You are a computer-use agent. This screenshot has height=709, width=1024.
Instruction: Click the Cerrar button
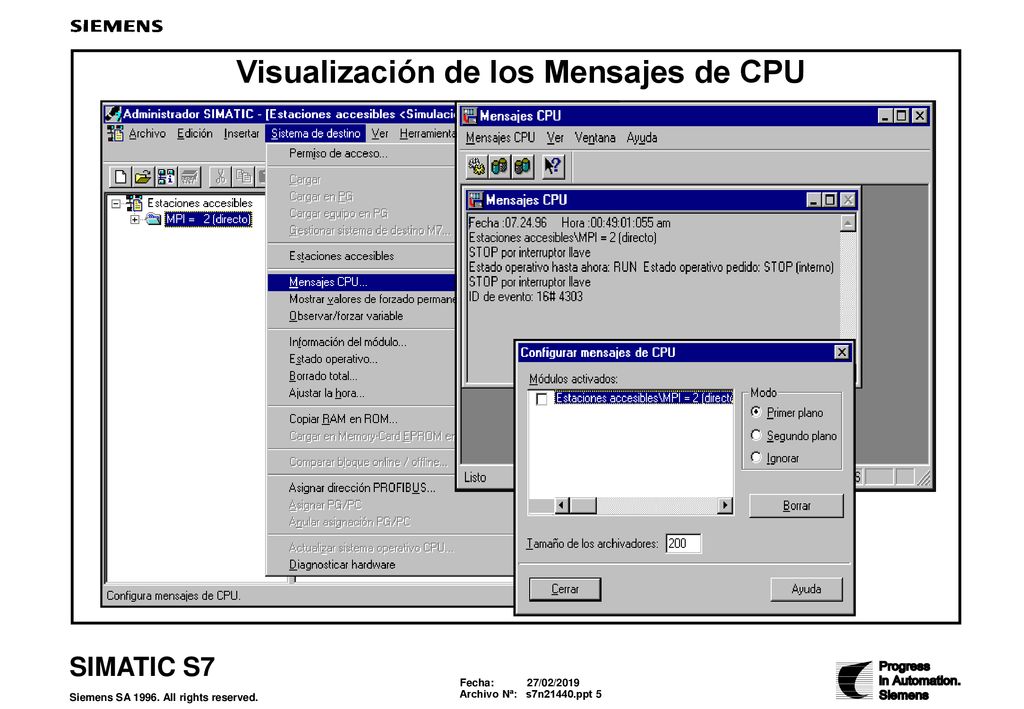click(x=565, y=590)
